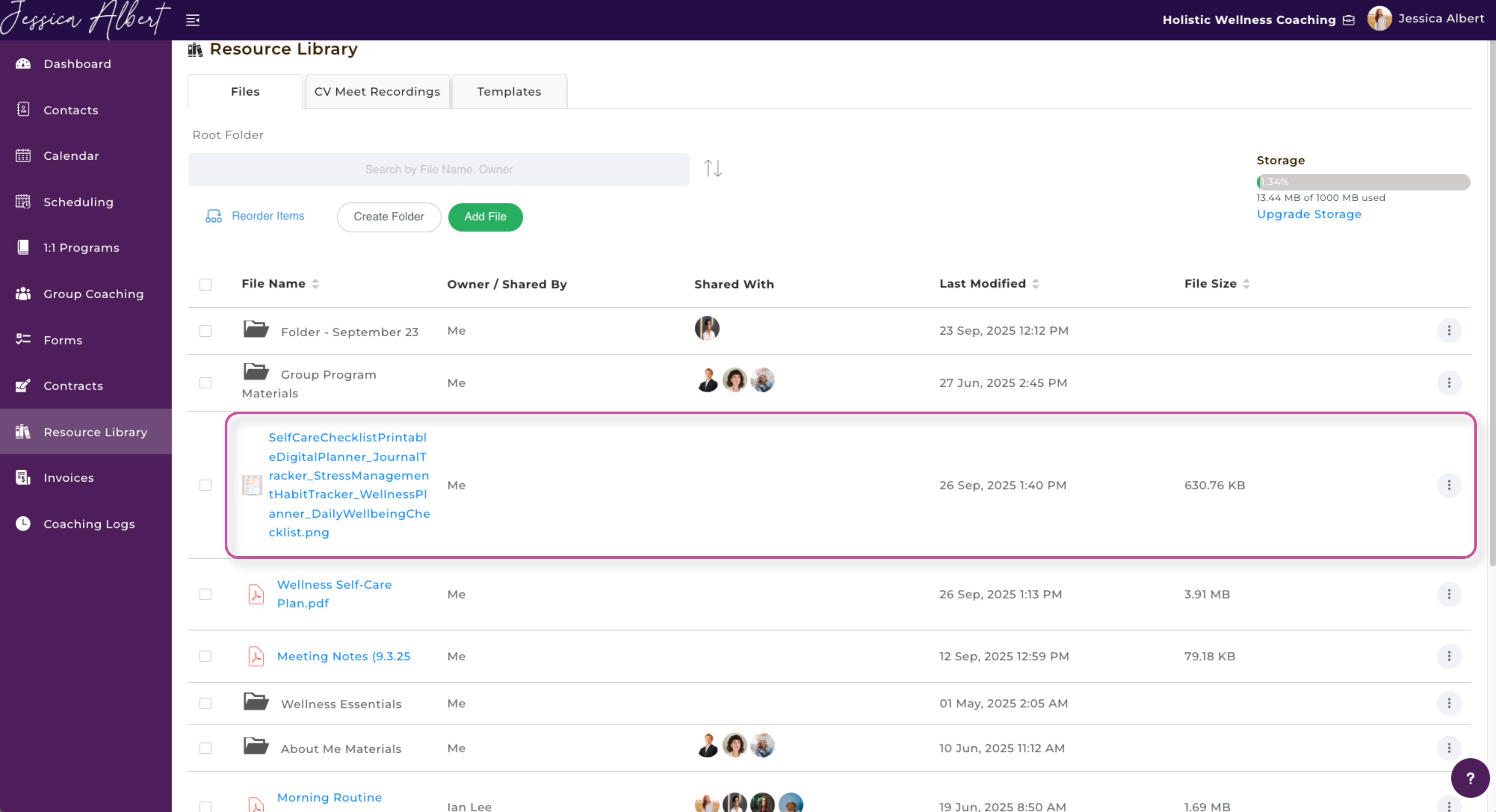Click the Reorder Items icon
The width and height of the screenshot is (1496, 812).
click(213, 216)
